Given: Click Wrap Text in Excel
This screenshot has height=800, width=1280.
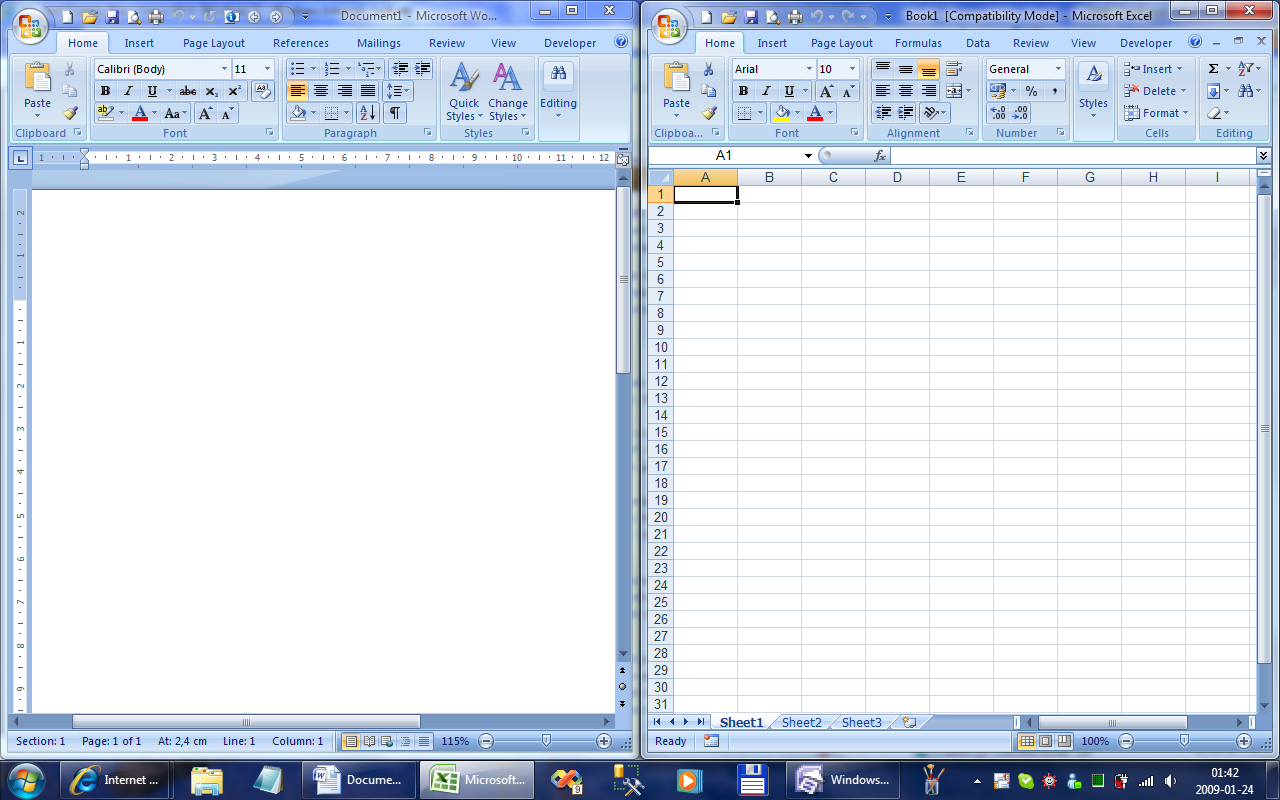Looking at the screenshot, I should pos(953,69).
